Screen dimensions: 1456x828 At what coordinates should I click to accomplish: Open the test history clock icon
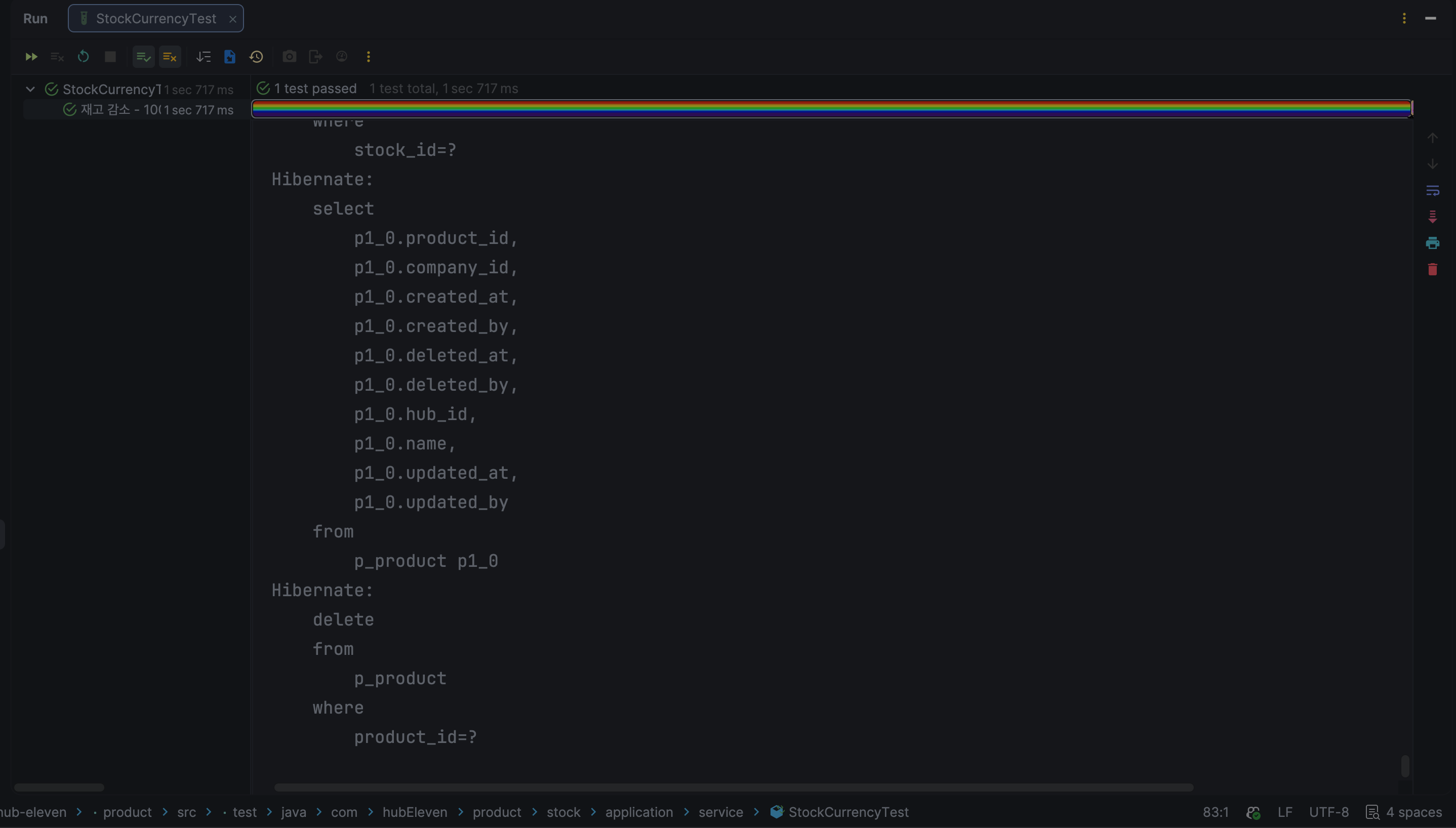[257, 57]
